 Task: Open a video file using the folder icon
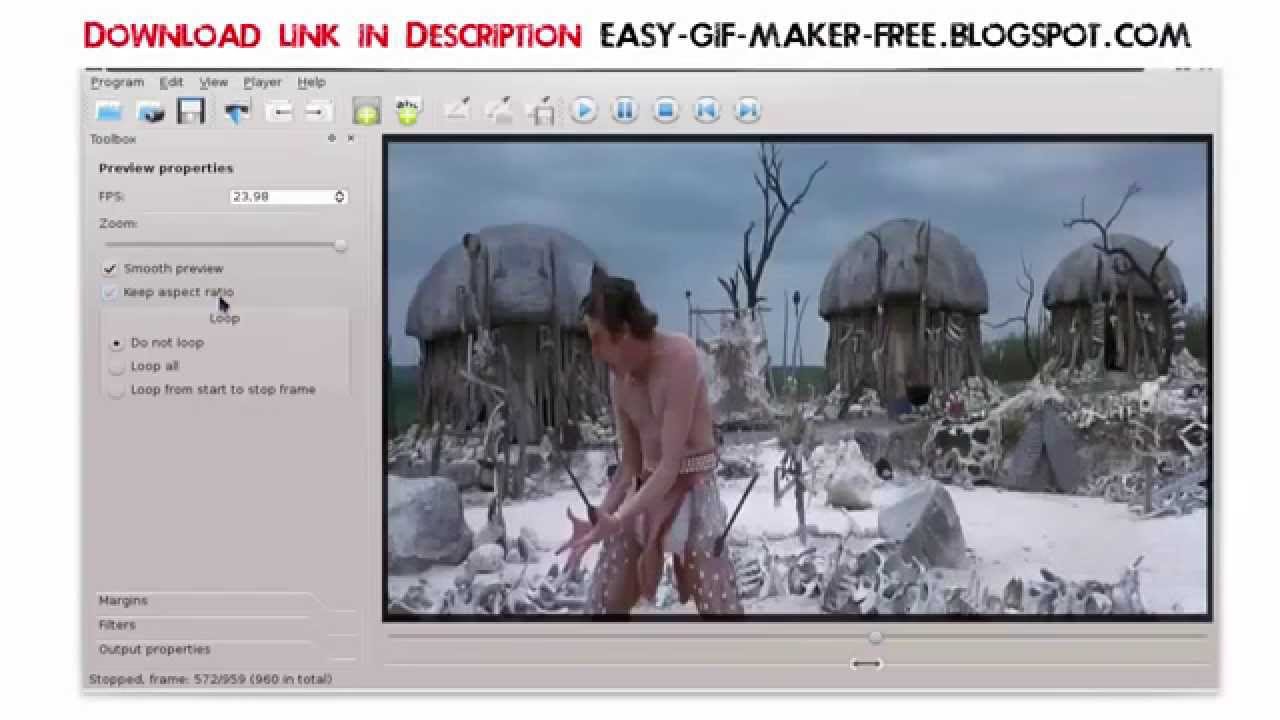(108, 111)
